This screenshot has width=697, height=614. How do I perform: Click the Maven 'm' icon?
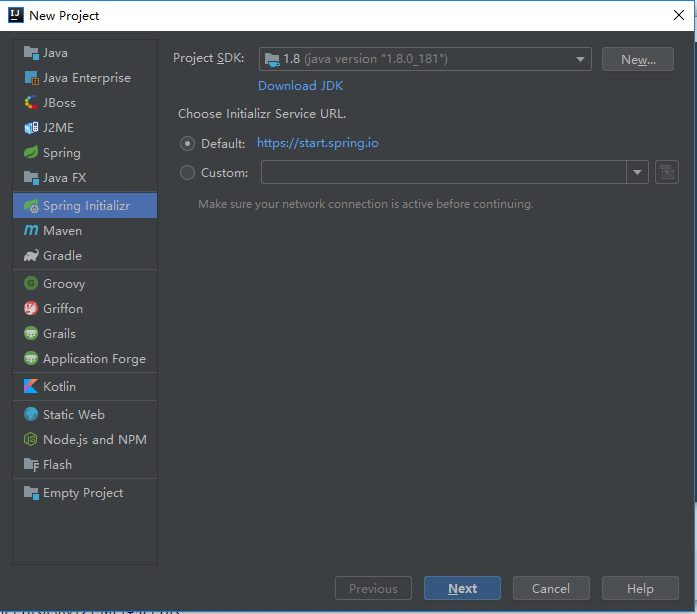pos(31,230)
